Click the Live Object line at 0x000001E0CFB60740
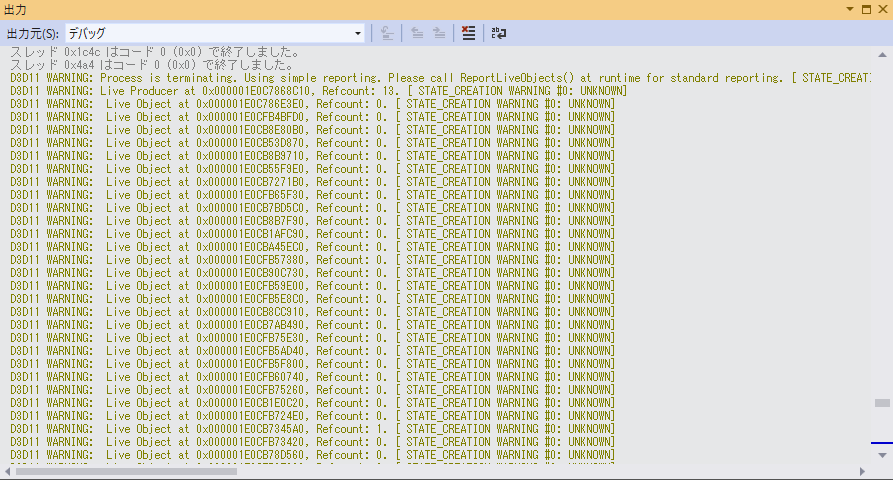 coord(313,378)
